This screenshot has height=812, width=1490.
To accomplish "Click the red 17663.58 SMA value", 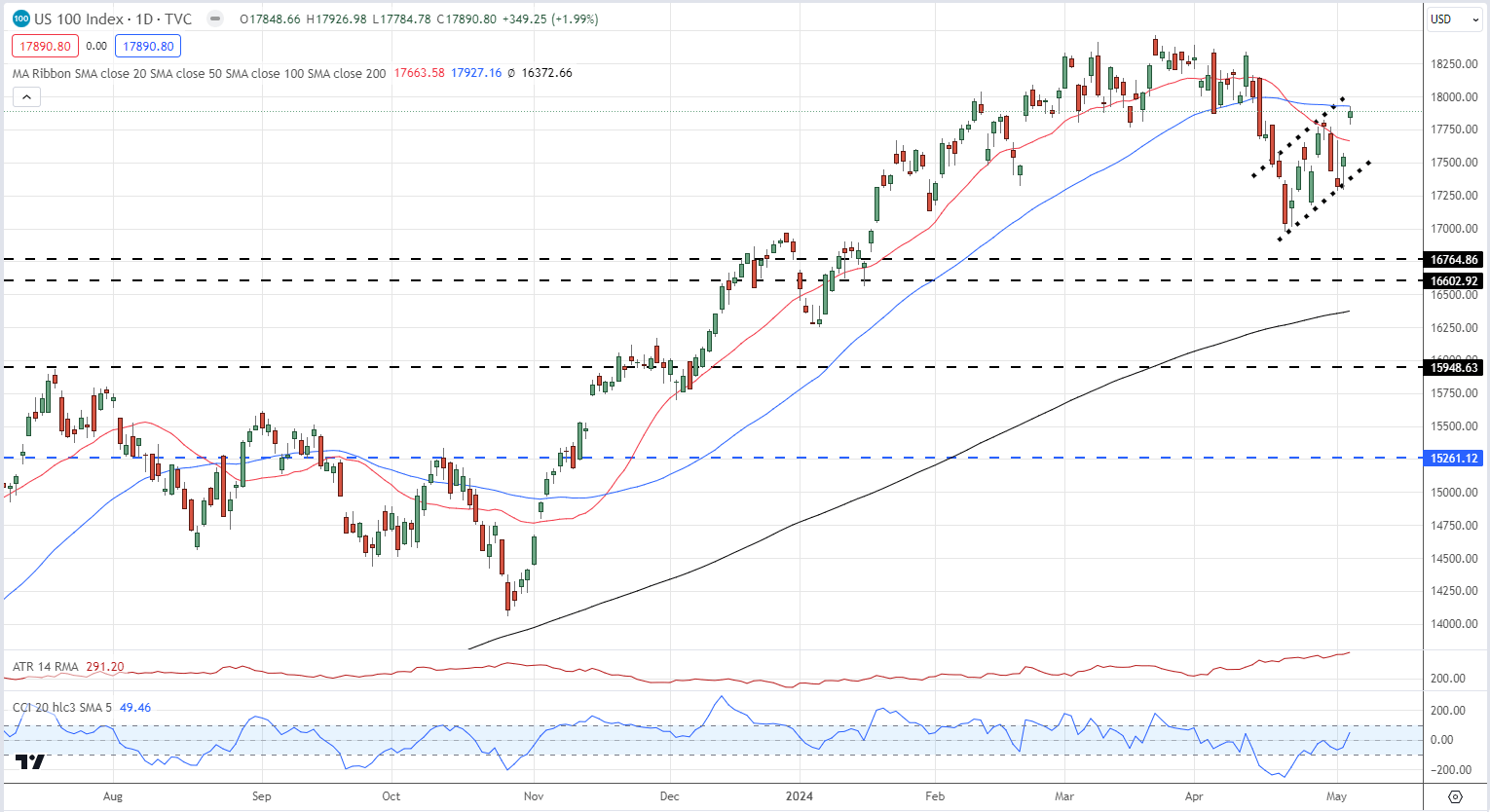I will coord(419,73).
